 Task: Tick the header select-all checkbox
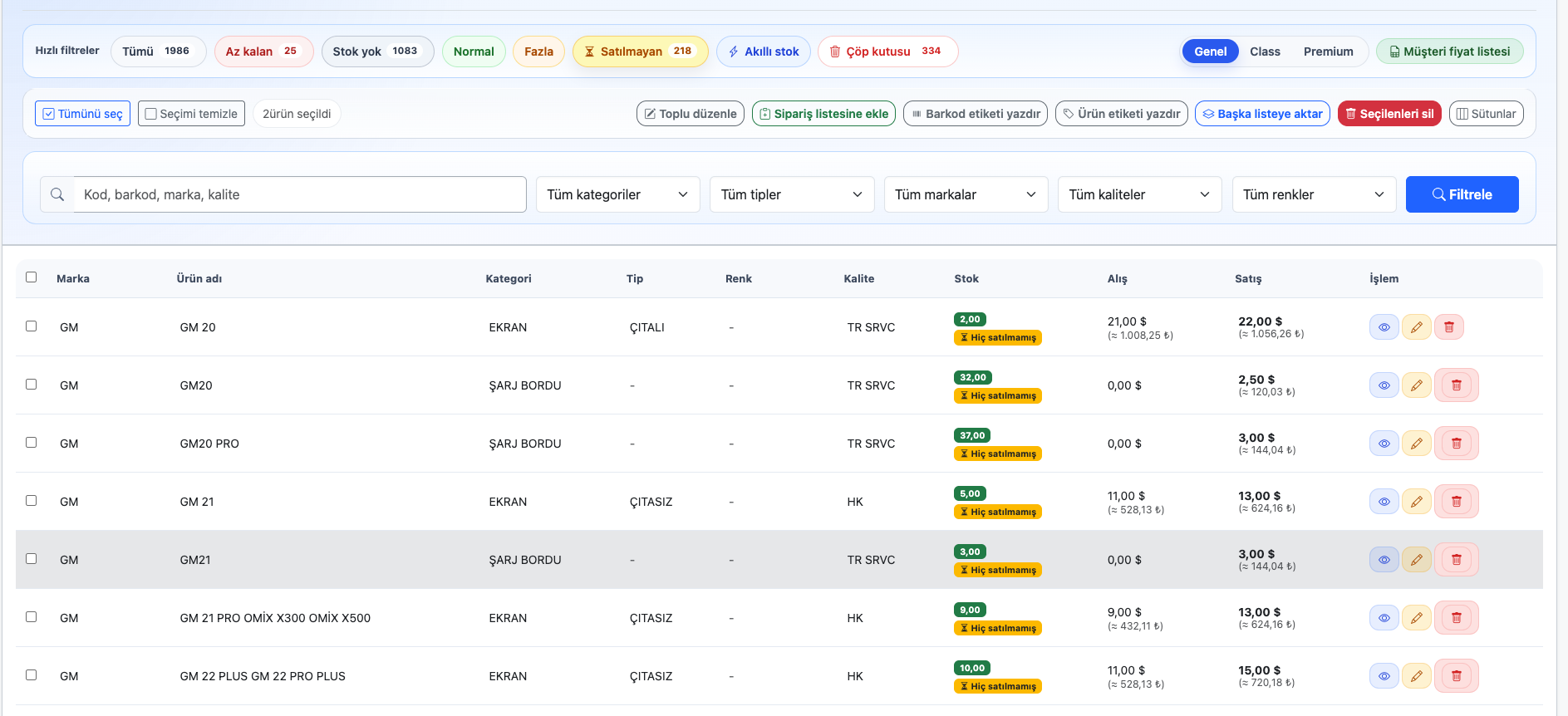pos(31,277)
